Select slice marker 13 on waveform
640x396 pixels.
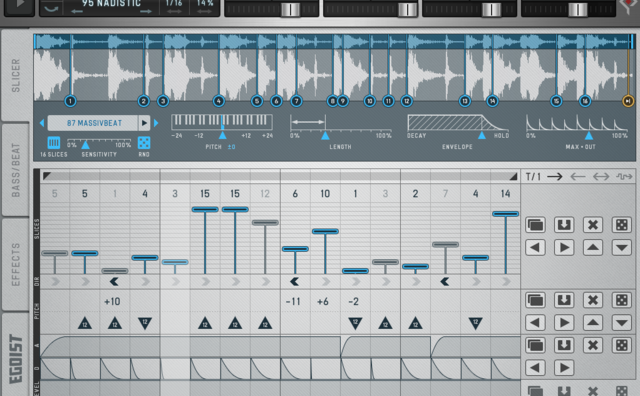pyautogui.click(x=464, y=101)
